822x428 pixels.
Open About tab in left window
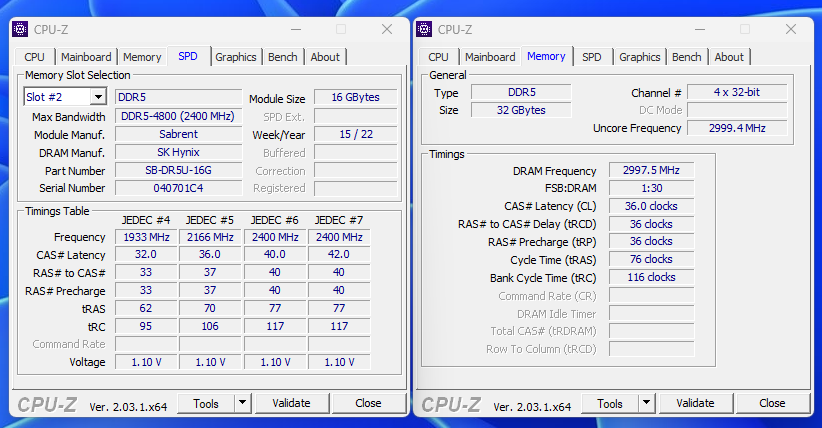[325, 57]
